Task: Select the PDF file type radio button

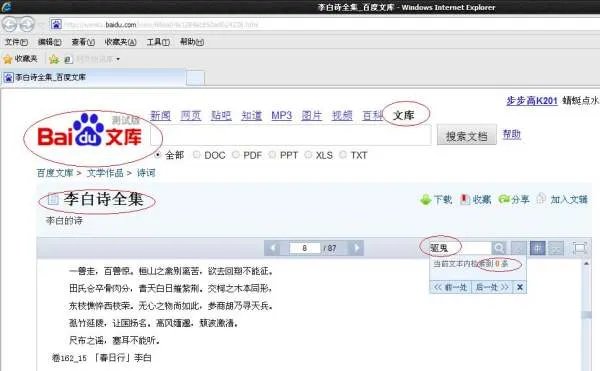Action: click(236, 155)
